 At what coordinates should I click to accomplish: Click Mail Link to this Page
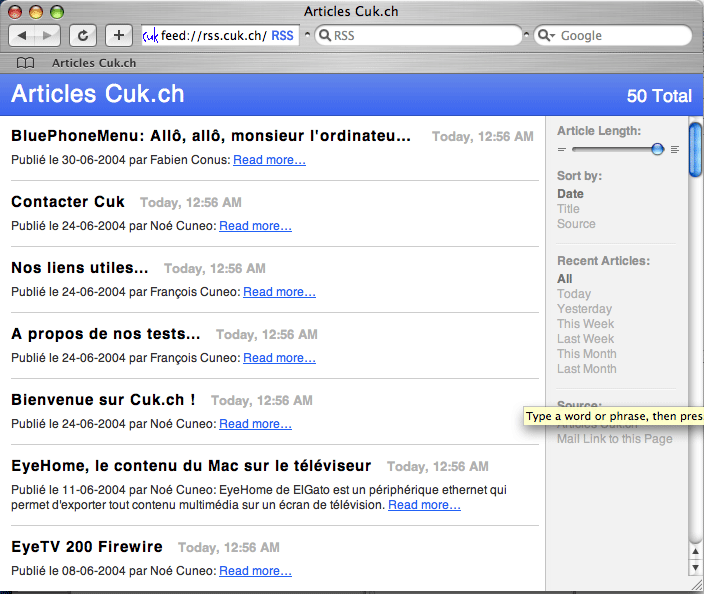[615, 439]
